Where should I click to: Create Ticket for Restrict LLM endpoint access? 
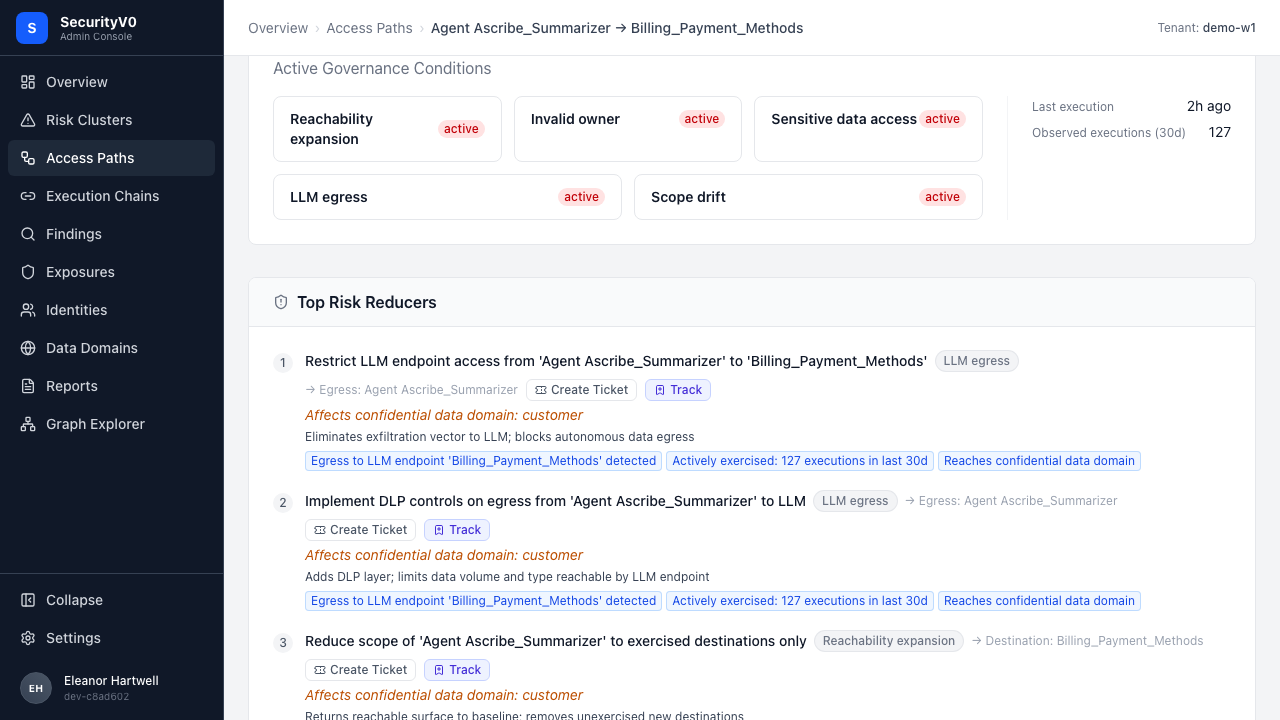pyautogui.click(x=581, y=390)
